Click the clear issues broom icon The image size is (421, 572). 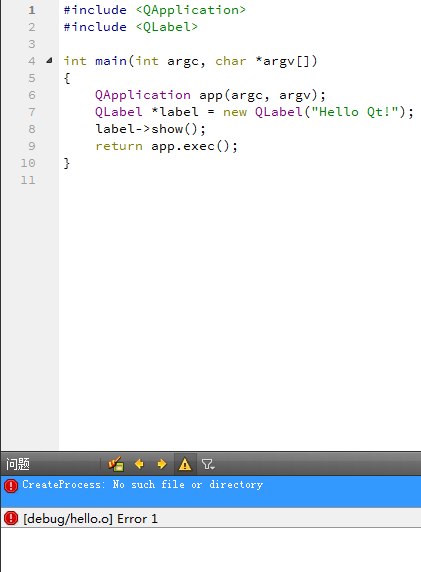click(116, 464)
